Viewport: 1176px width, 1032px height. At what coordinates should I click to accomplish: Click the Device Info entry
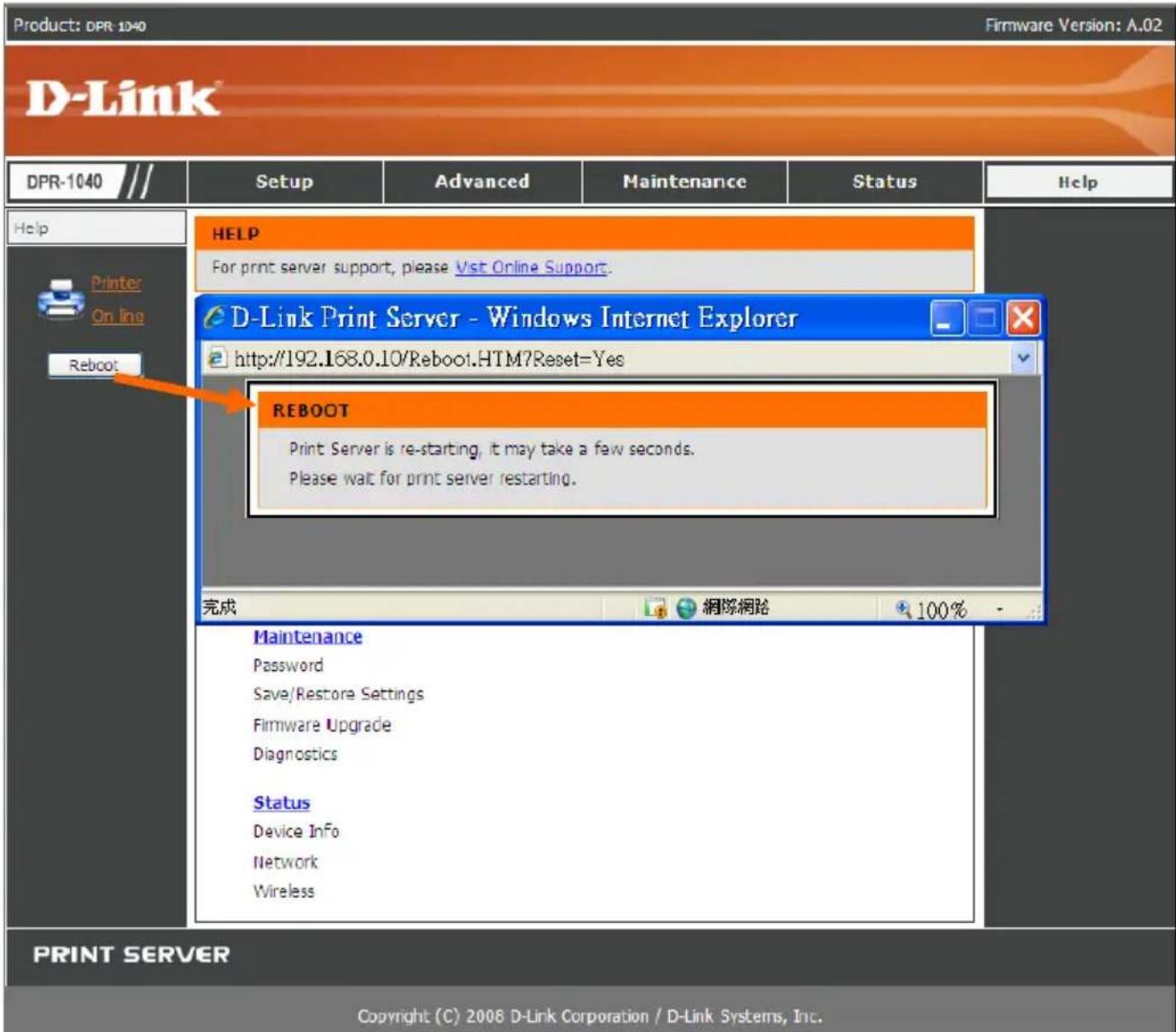coord(296,831)
